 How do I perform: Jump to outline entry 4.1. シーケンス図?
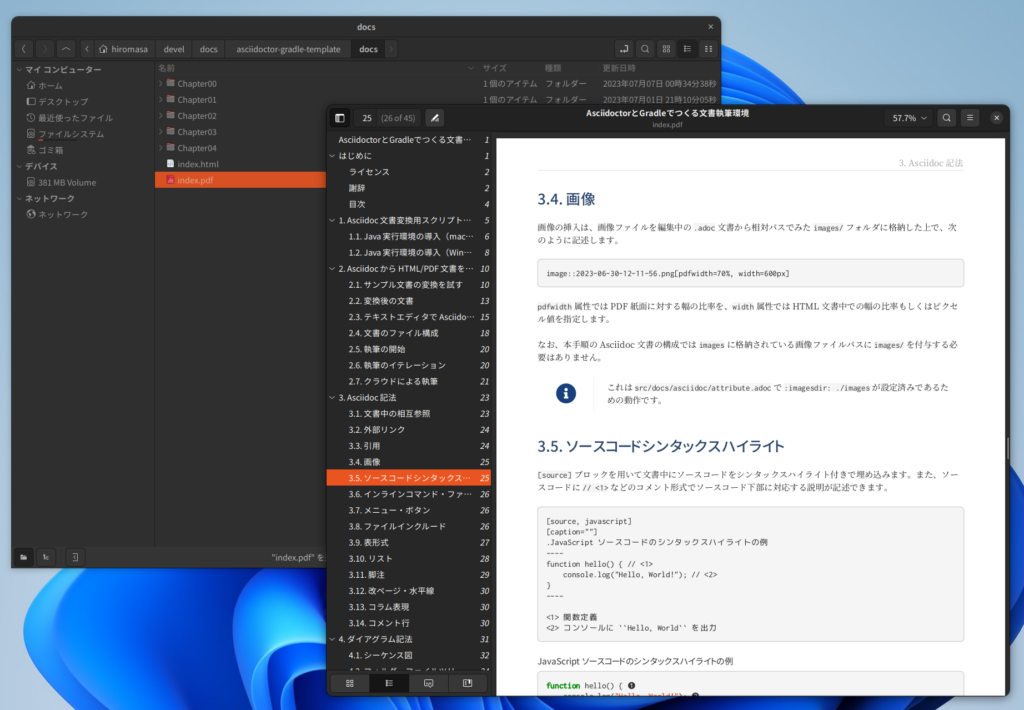pyautogui.click(x=409, y=655)
